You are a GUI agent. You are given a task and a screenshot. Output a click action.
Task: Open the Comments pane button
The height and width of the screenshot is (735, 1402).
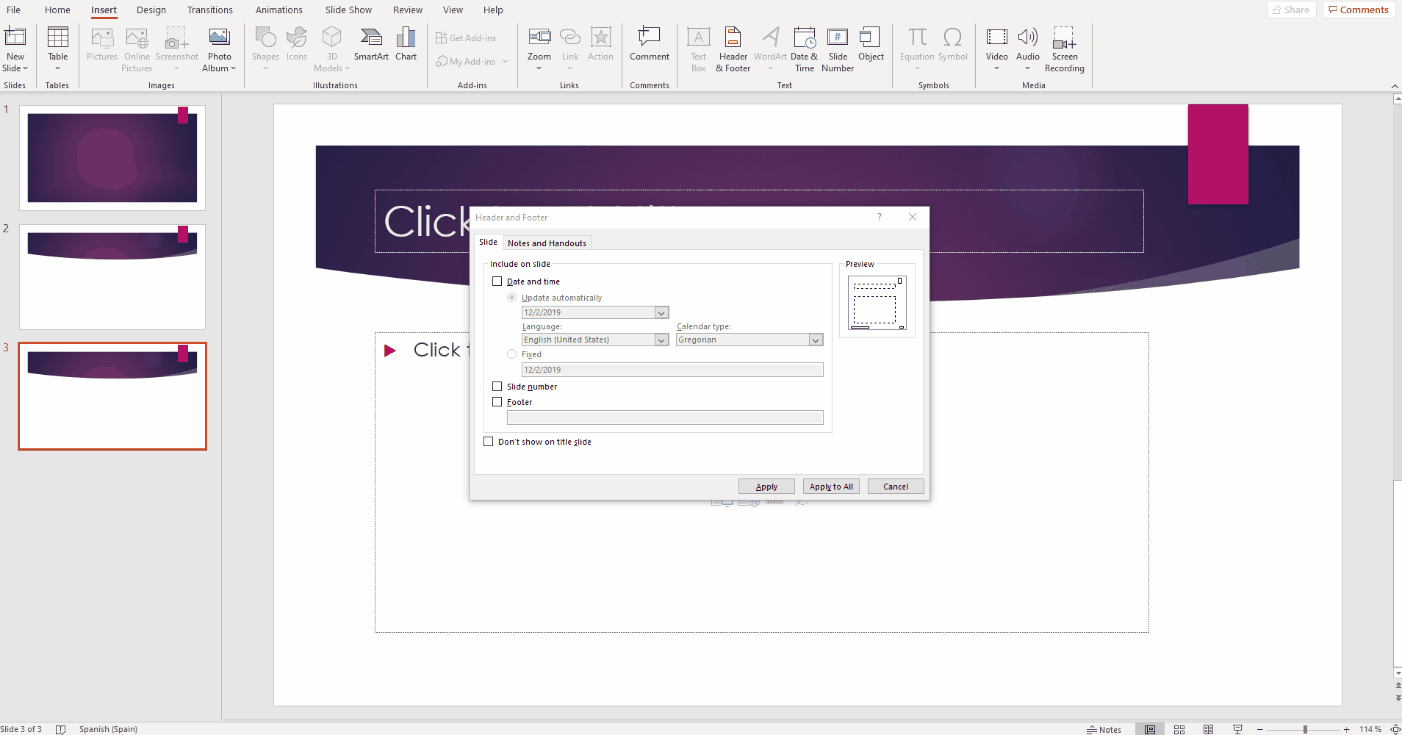click(1359, 10)
